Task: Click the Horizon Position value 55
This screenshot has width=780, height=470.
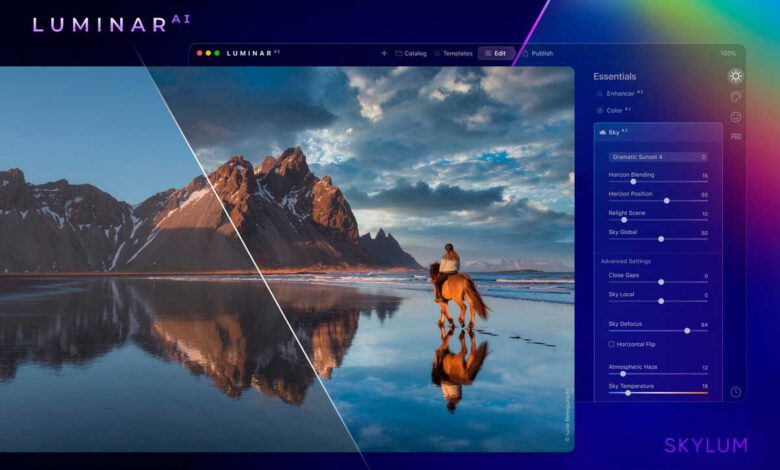Action: [x=704, y=195]
